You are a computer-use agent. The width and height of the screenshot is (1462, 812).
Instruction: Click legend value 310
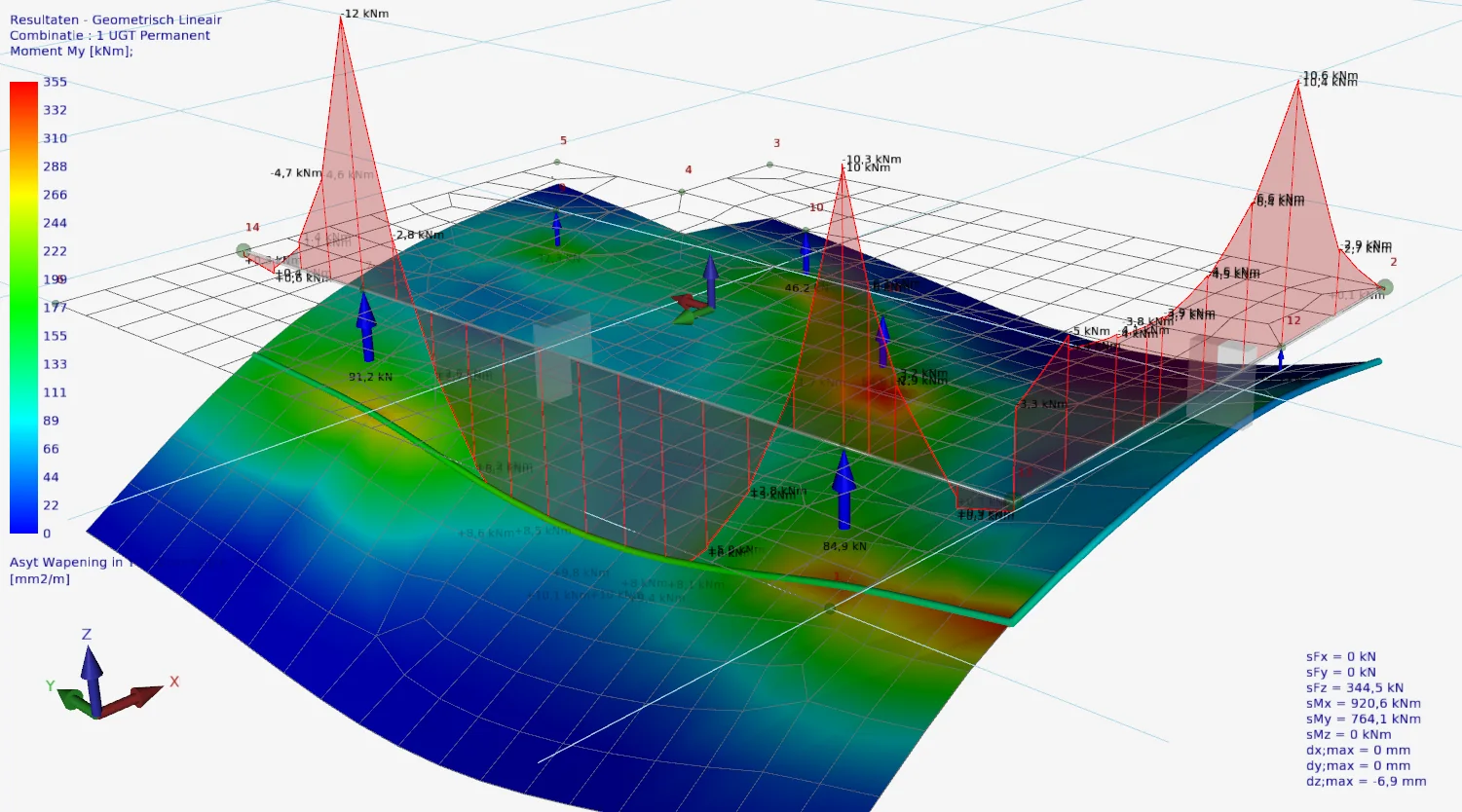(x=56, y=138)
